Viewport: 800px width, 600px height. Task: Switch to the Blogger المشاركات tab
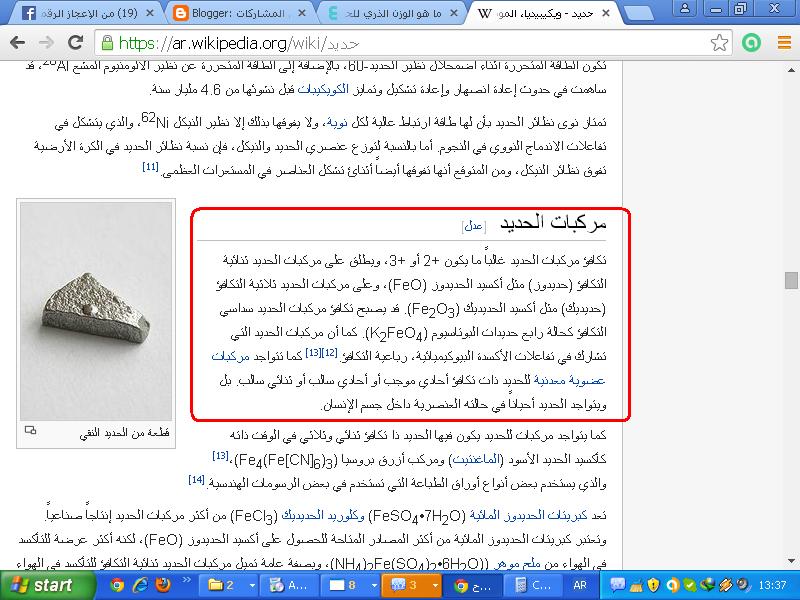pyautogui.click(x=237, y=13)
